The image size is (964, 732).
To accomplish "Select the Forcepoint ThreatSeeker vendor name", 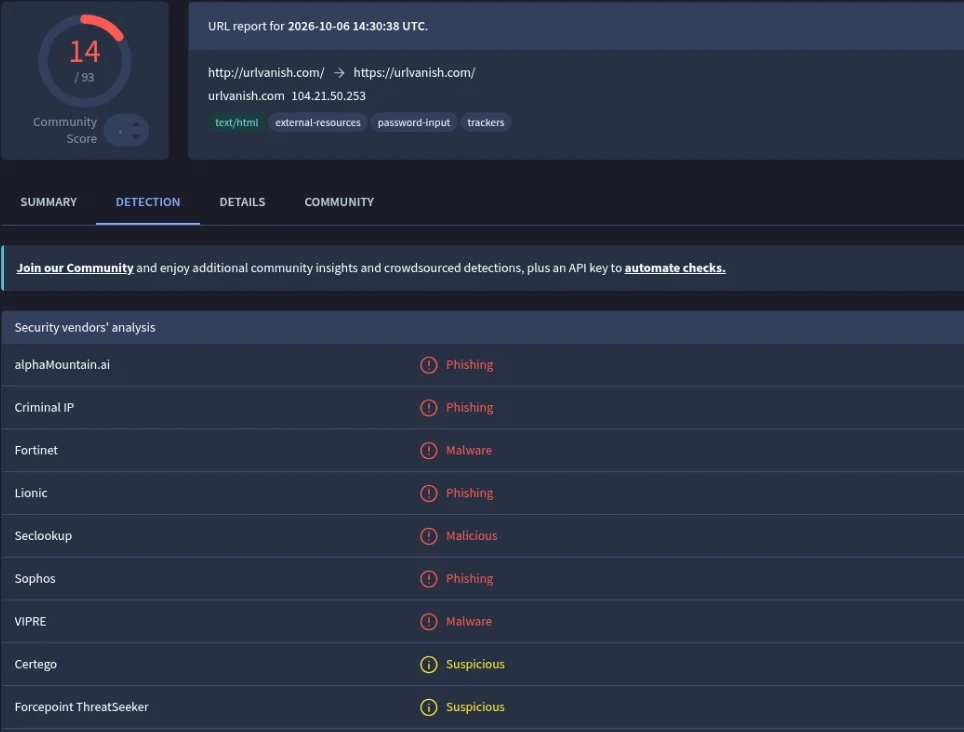I will tap(82, 707).
